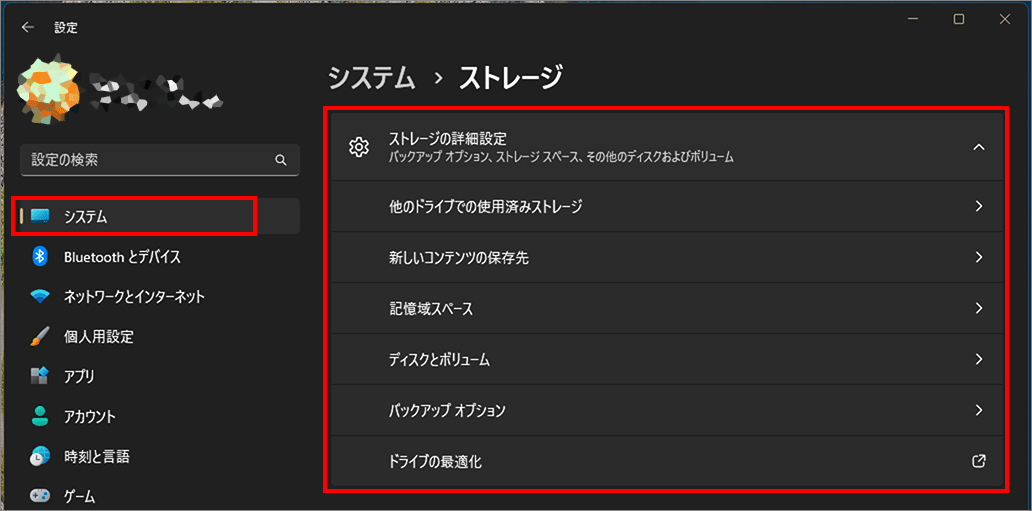Viewport: 1032px width, 511px height.
Task: Select the Bluetooth とデバイス icon
Action: point(40,257)
